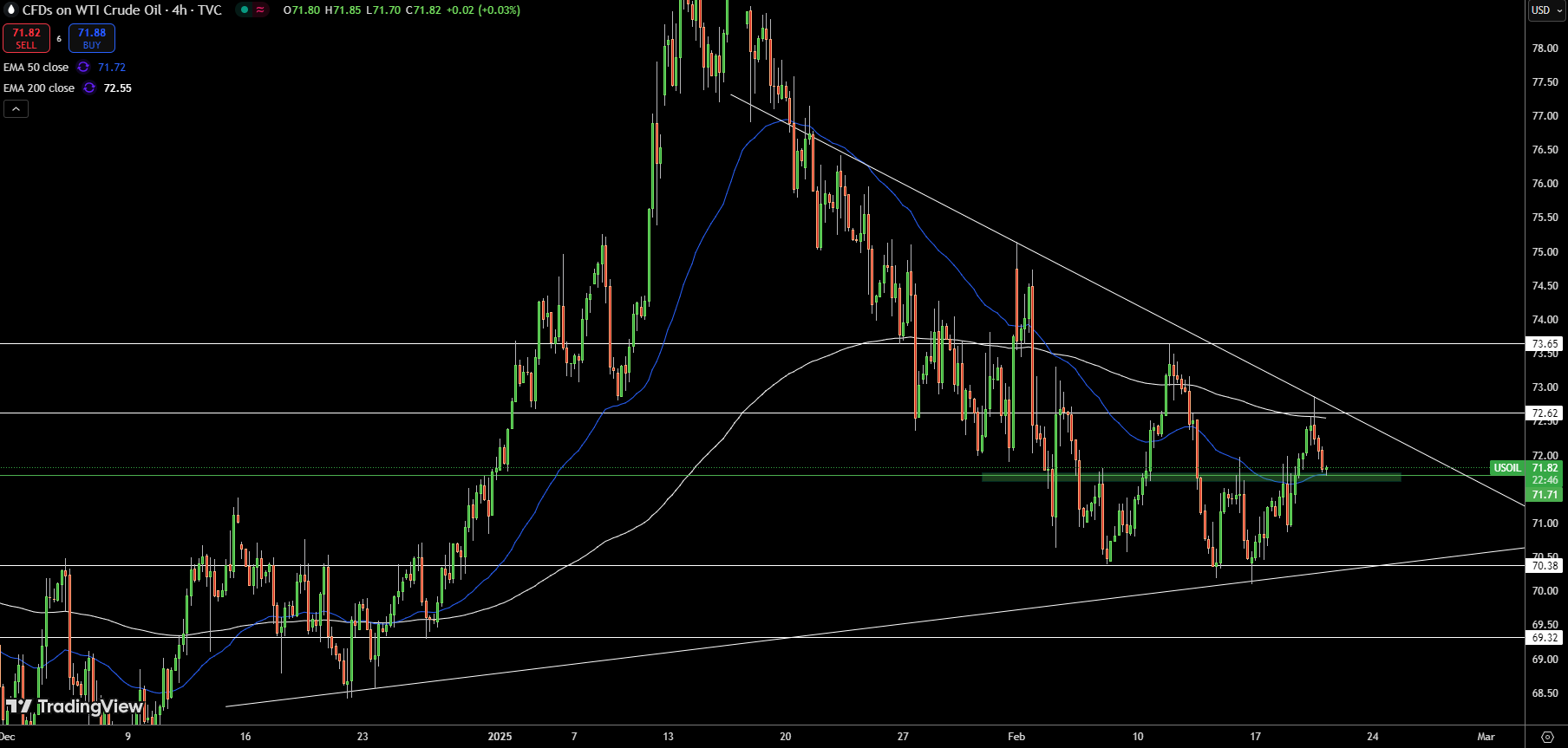Click the 71.82 last price label
1568x748 pixels.
(1545, 468)
